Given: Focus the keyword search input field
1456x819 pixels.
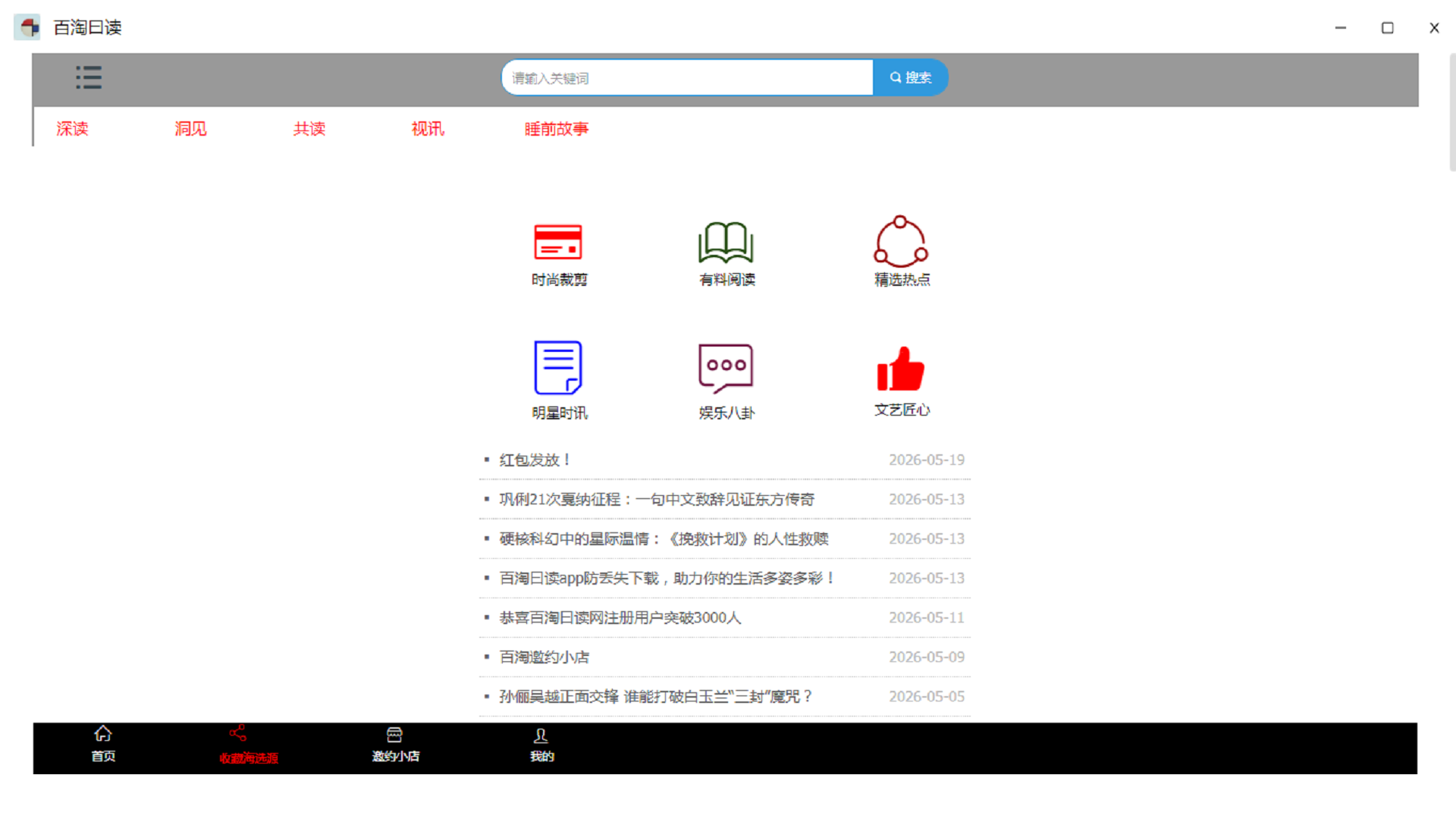Looking at the screenshot, I should [x=688, y=77].
